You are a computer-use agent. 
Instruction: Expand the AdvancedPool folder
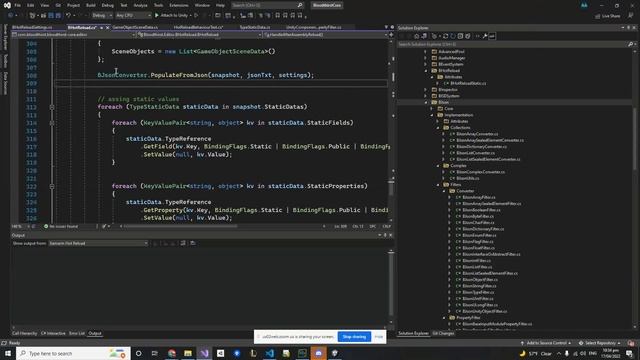click(x=425, y=51)
